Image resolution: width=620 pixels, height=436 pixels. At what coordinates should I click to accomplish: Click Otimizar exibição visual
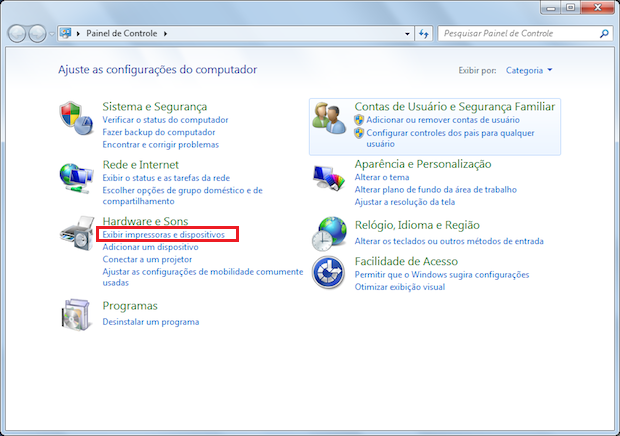point(400,287)
